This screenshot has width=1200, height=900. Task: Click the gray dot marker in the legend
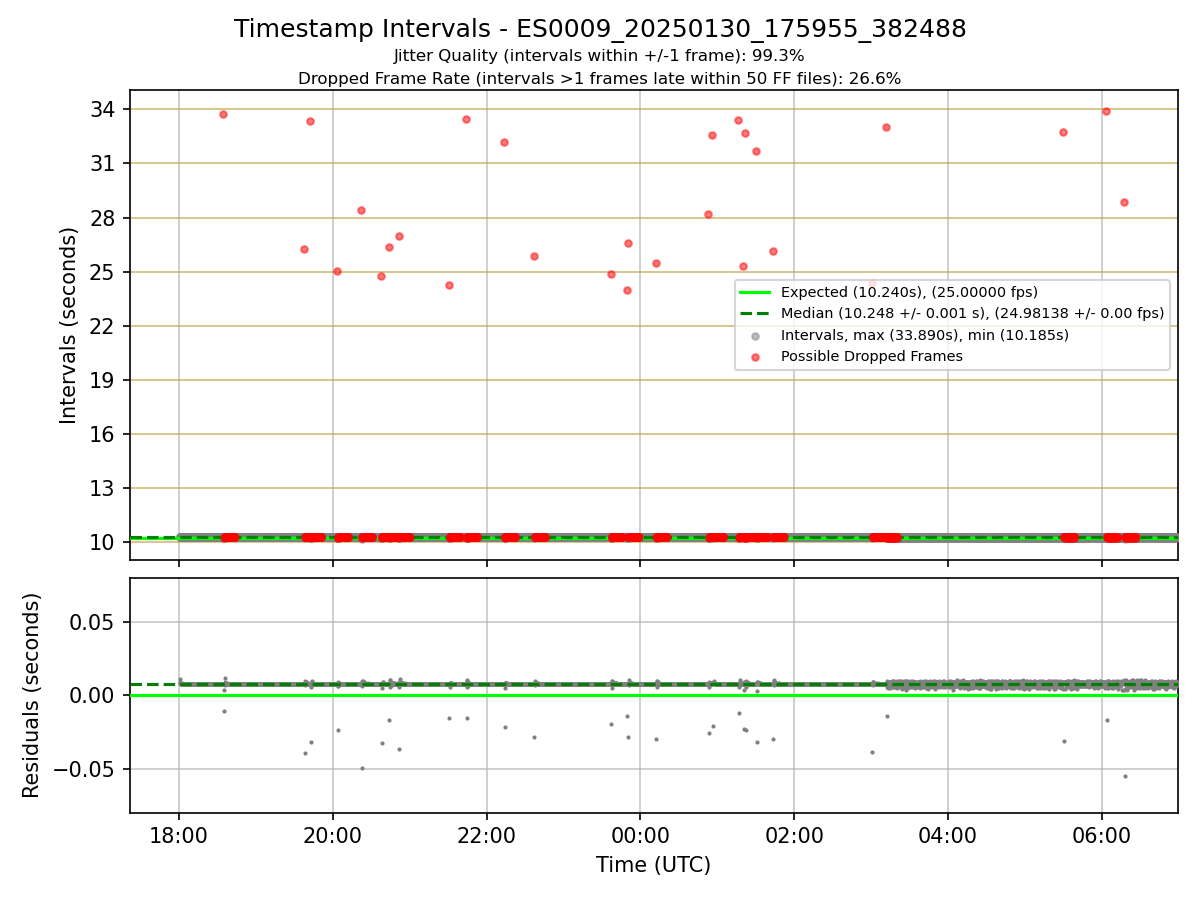(756, 335)
